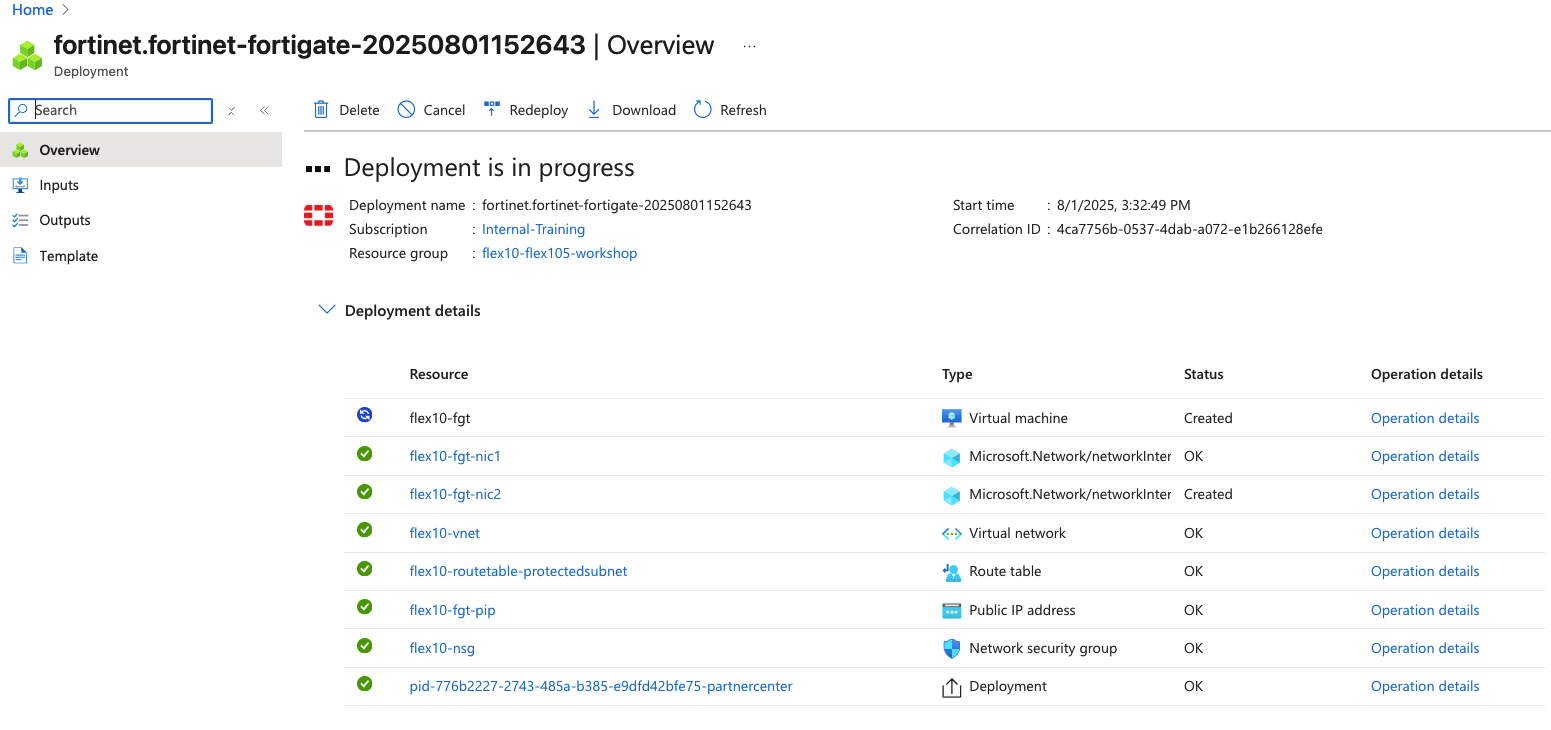Click the Virtual machine type icon
This screenshot has width=1551, height=730.
952,418
